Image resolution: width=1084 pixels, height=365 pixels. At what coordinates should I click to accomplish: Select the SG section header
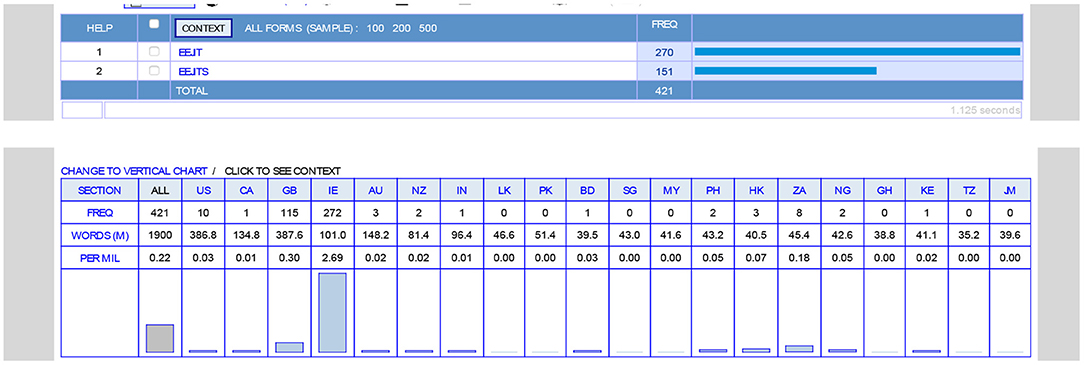click(x=630, y=190)
